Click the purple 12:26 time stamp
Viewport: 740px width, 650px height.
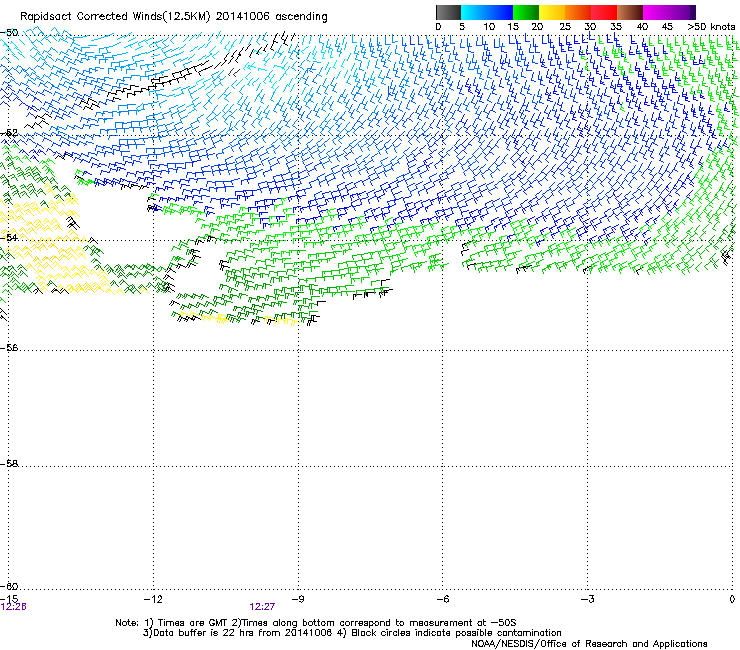(x=14, y=607)
